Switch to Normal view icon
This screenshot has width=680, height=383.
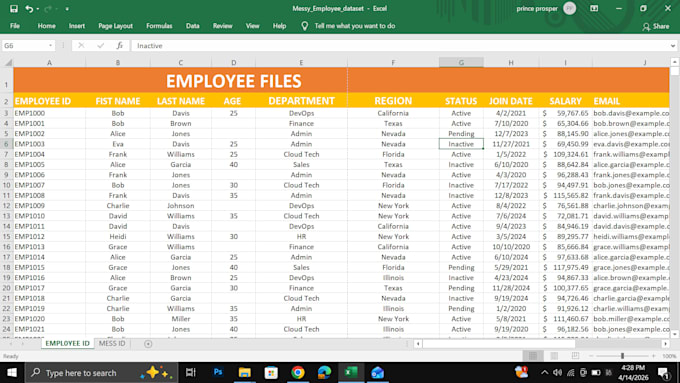tap(533, 356)
